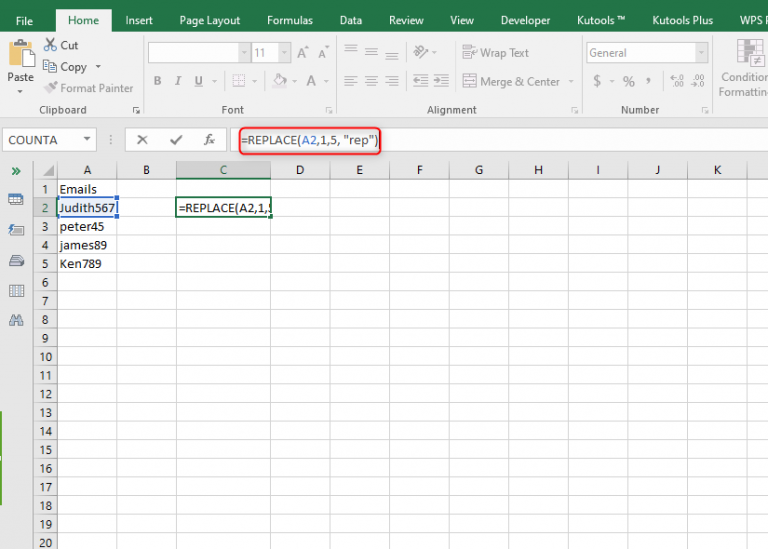Open the text orientation tool
The height and width of the screenshot is (549, 768).
point(421,52)
